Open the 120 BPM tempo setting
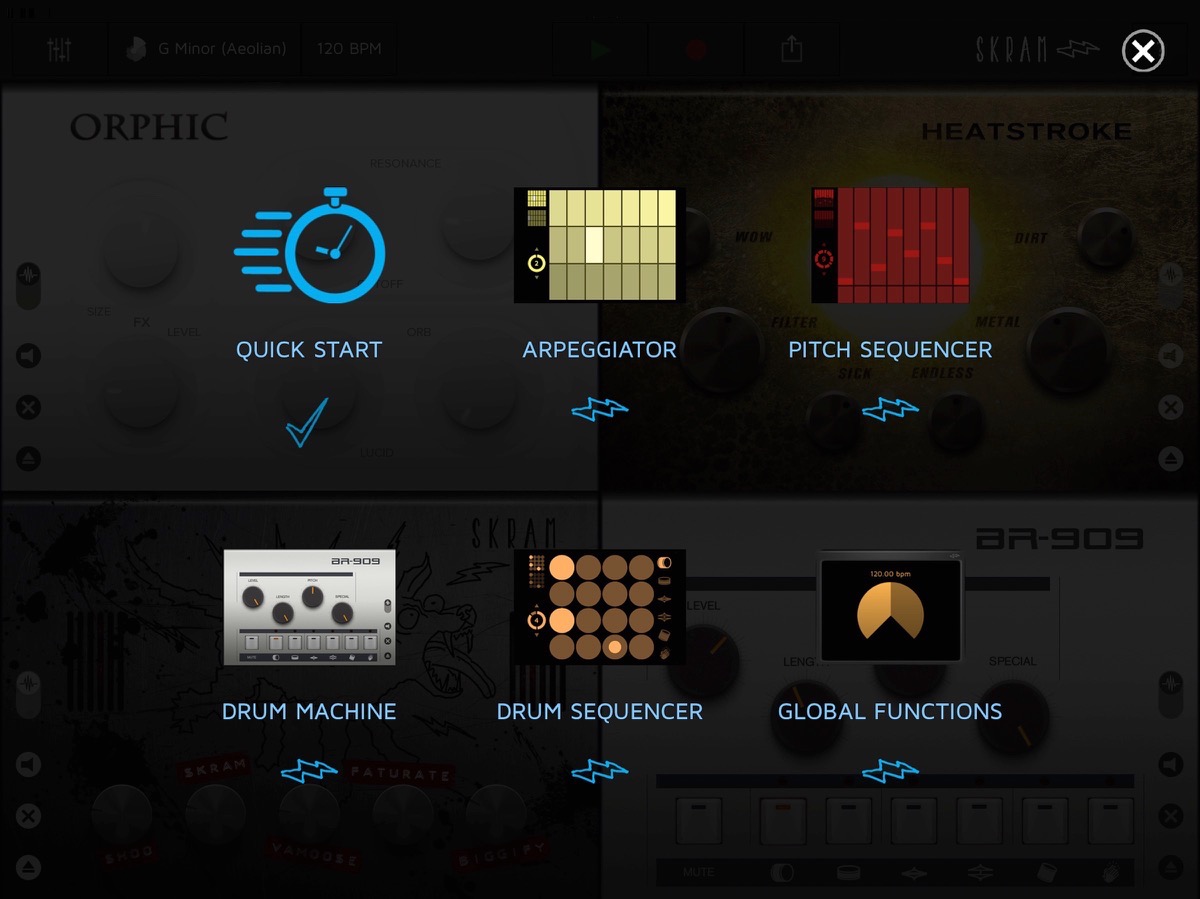This screenshot has height=899, width=1200. (348, 49)
